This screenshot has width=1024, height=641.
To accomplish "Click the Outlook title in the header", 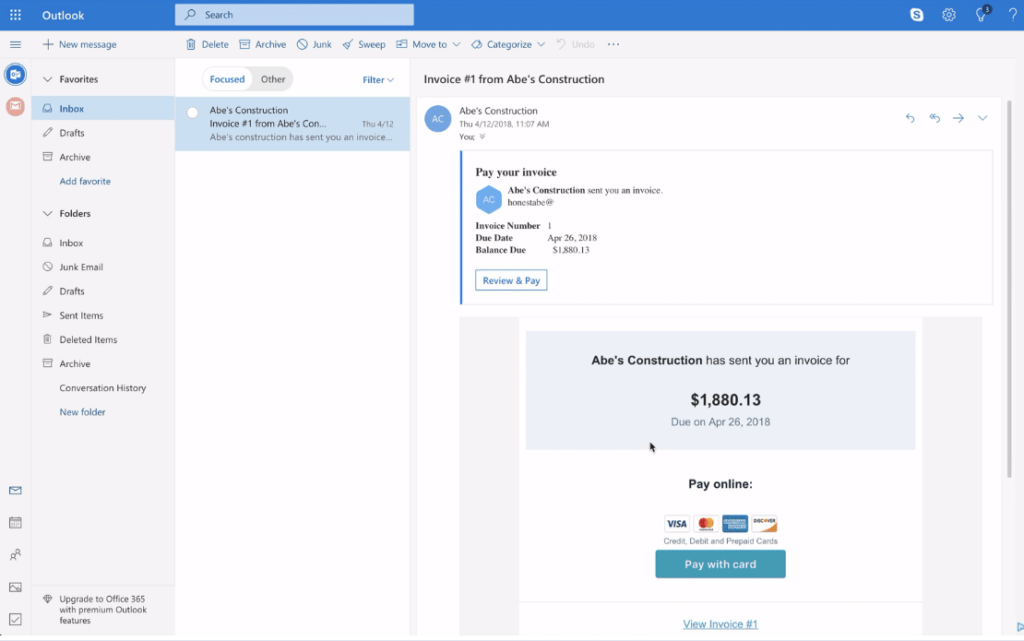I will (x=63, y=15).
